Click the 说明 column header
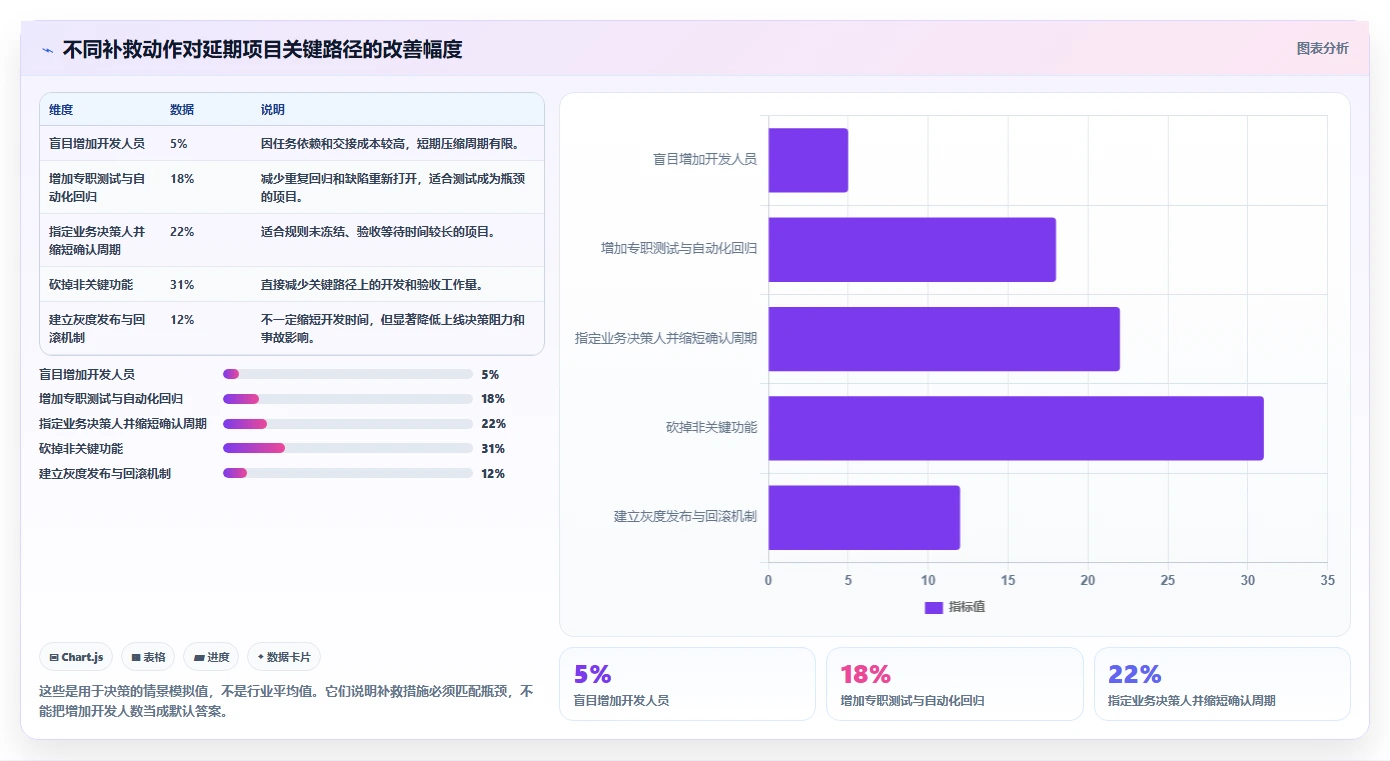Viewport: 1390px width, 761px height. (273, 110)
